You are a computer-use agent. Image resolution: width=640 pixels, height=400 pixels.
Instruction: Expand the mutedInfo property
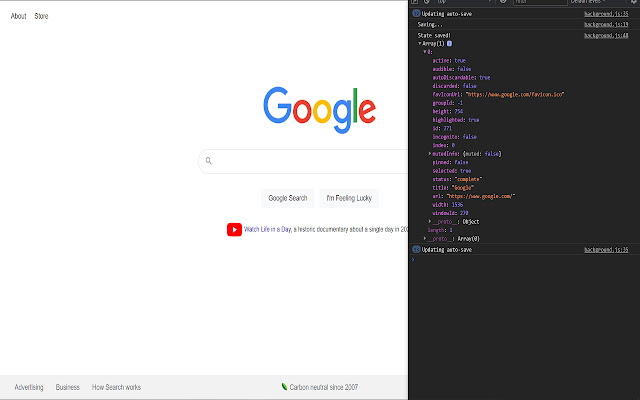click(x=430, y=153)
